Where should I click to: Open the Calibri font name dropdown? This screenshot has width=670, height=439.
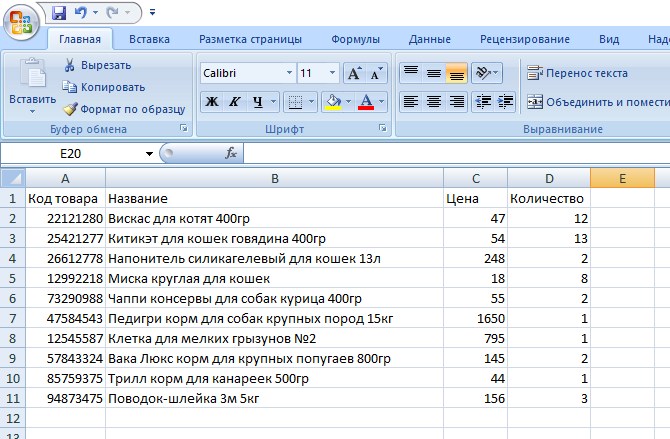click(289, 73)
